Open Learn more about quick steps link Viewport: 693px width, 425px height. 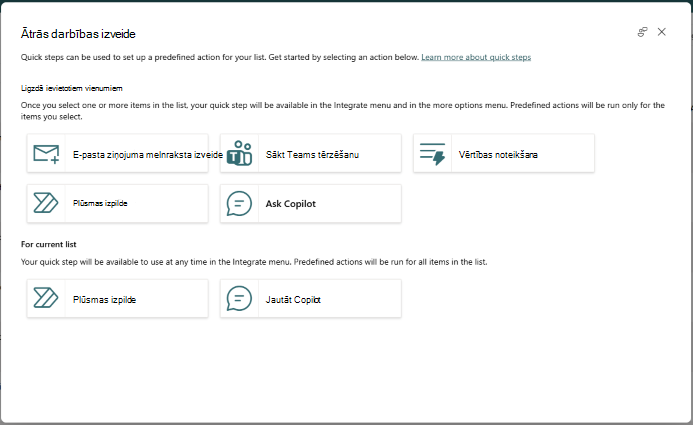(476, 57)
